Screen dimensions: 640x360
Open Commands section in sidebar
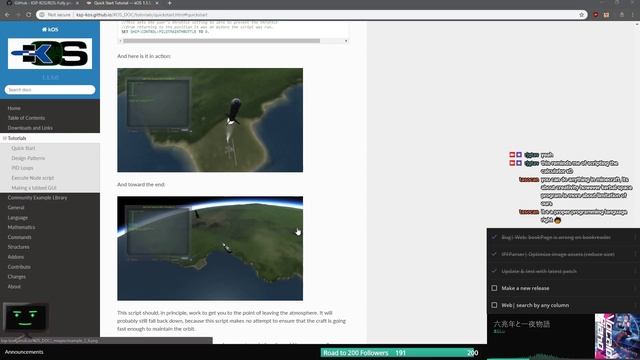[x=19, y=237]
